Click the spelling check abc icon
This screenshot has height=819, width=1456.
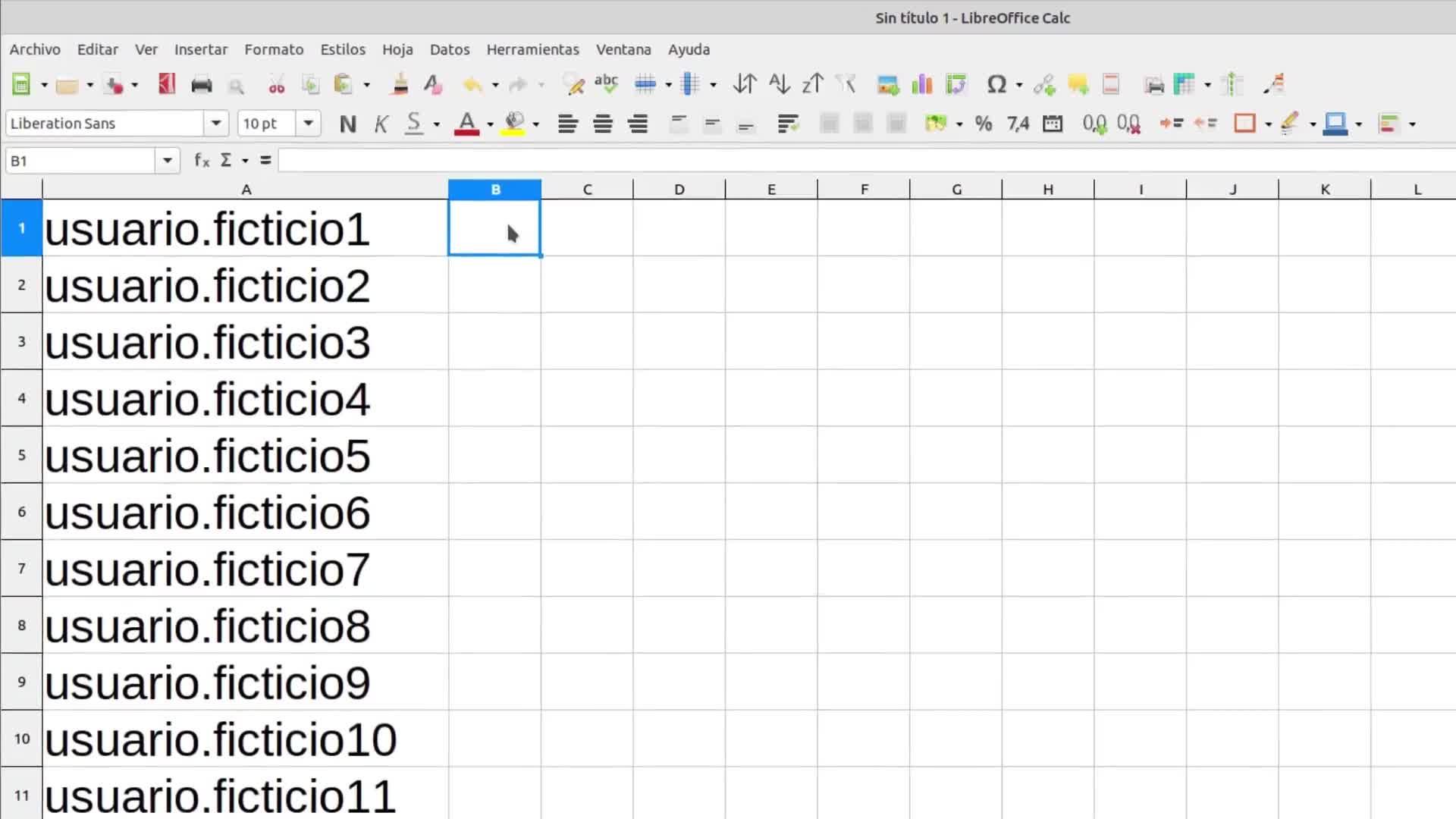(606, 84)
